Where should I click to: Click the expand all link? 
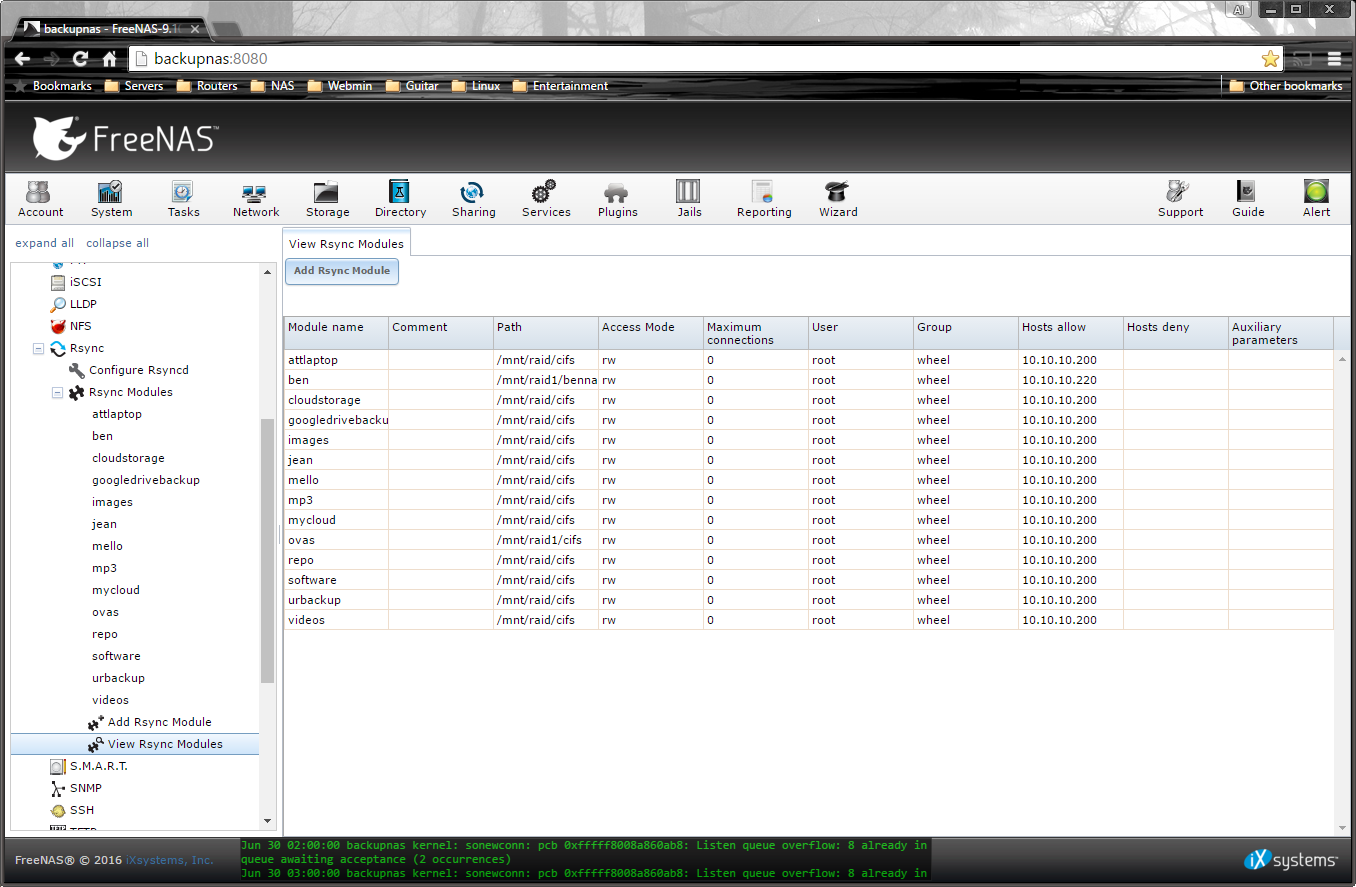click(x=44, y=243)
